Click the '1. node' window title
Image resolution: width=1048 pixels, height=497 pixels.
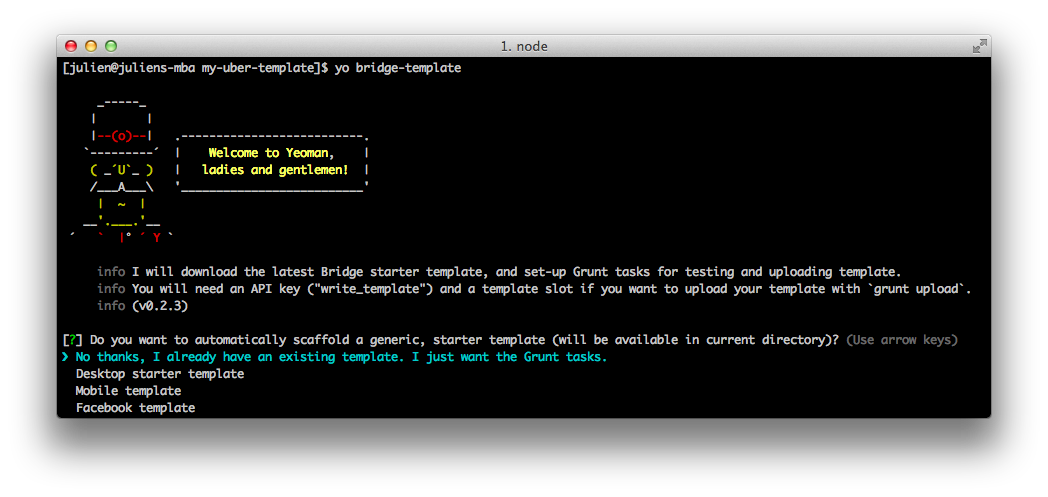[x=524, y=47]
